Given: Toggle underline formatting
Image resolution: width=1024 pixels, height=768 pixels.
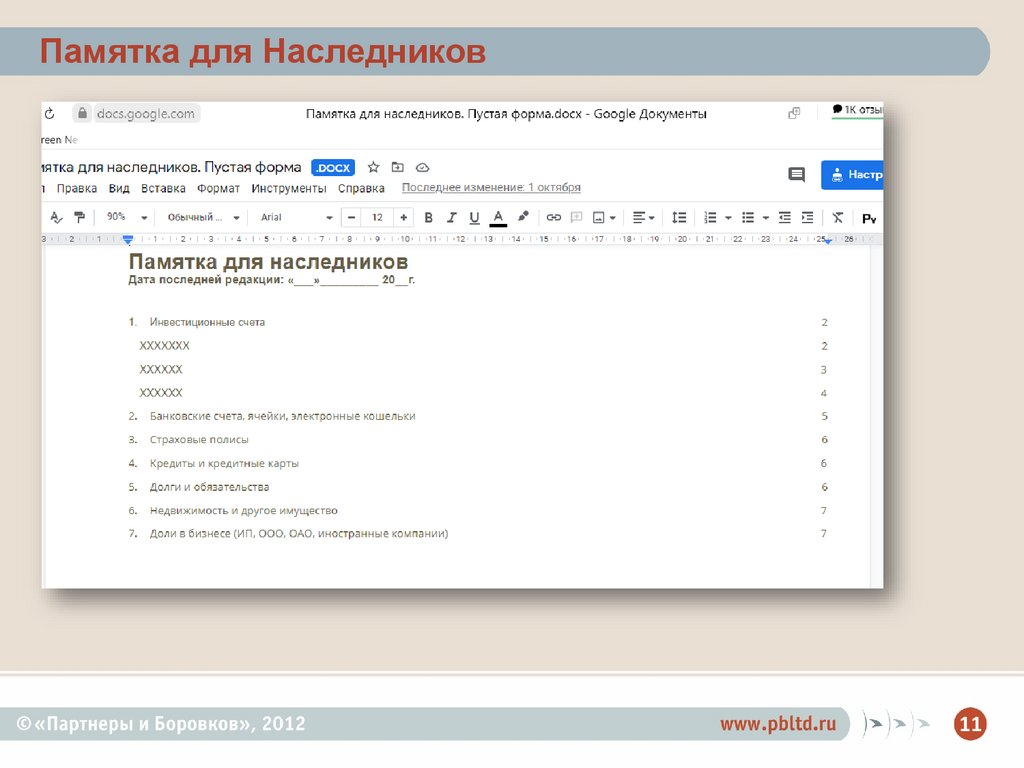Looking at the screenshot, I should [474, 217].
